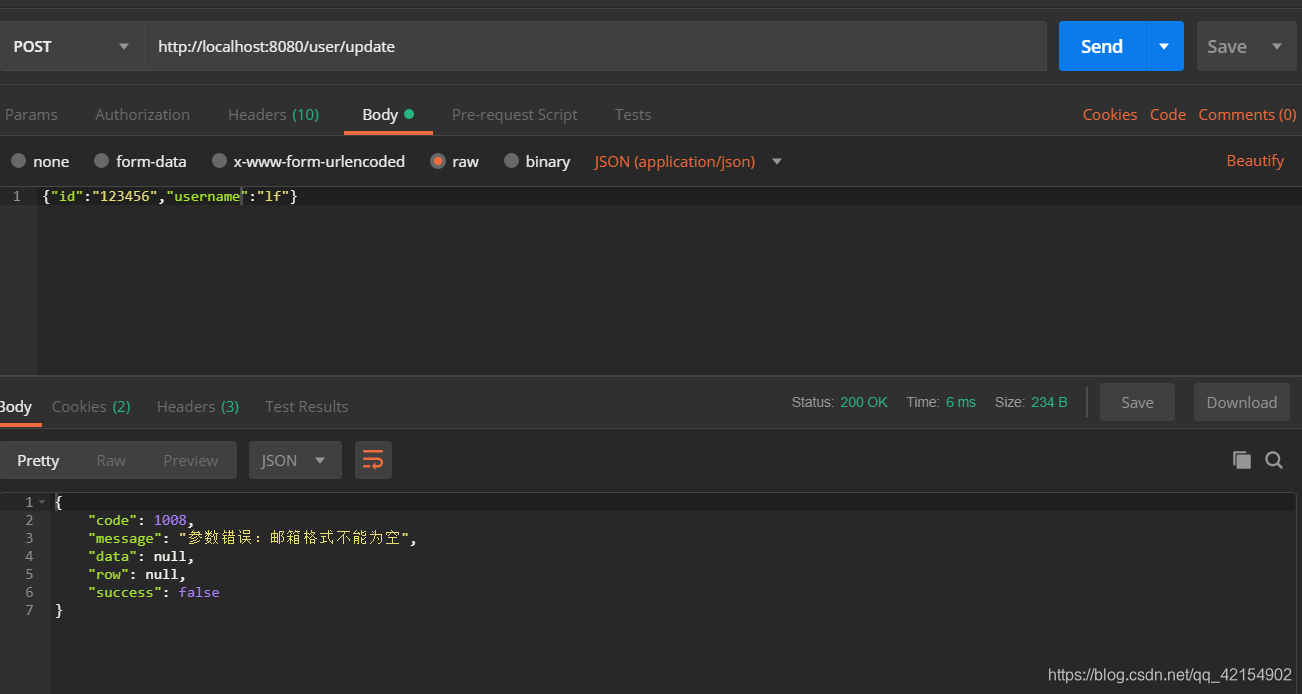1302x694 pixels.
Task: Click the request Save button
Action: click(x=1227, y=46)
